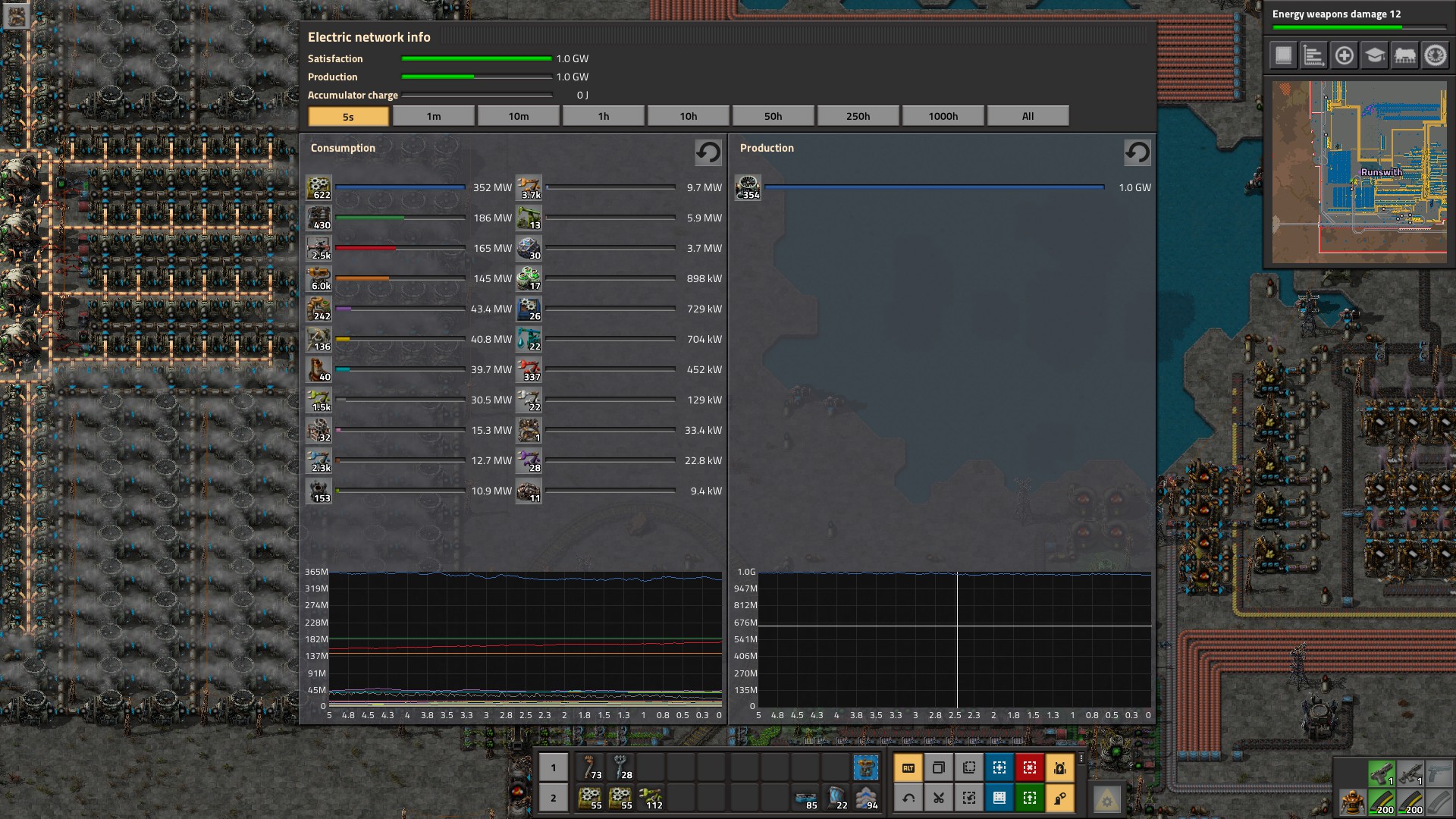Switch to the 1m timescale tab
Viewport: 1456px width, 819px height.
[433, 116]
